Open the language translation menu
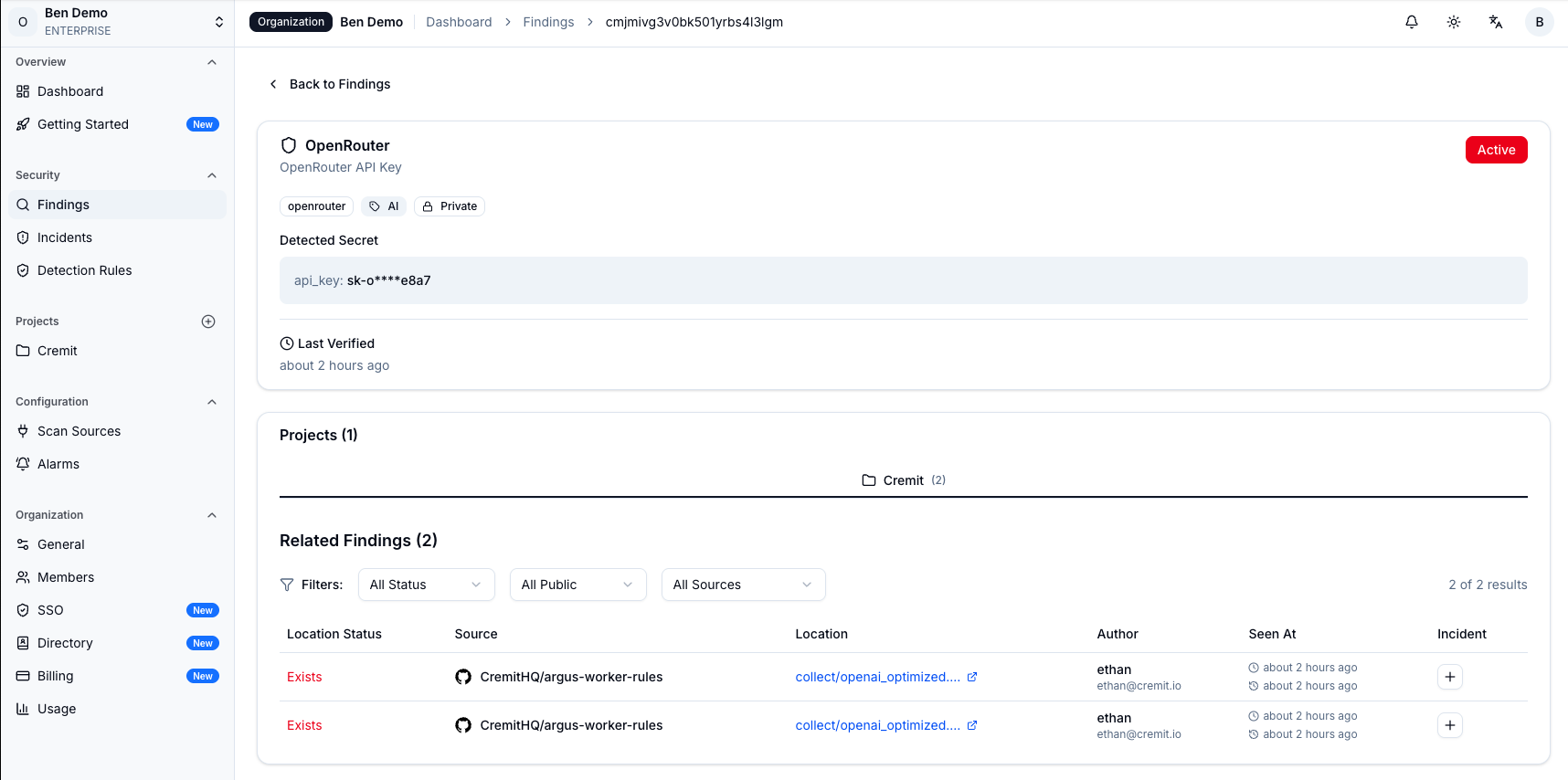 point(1496,22)
